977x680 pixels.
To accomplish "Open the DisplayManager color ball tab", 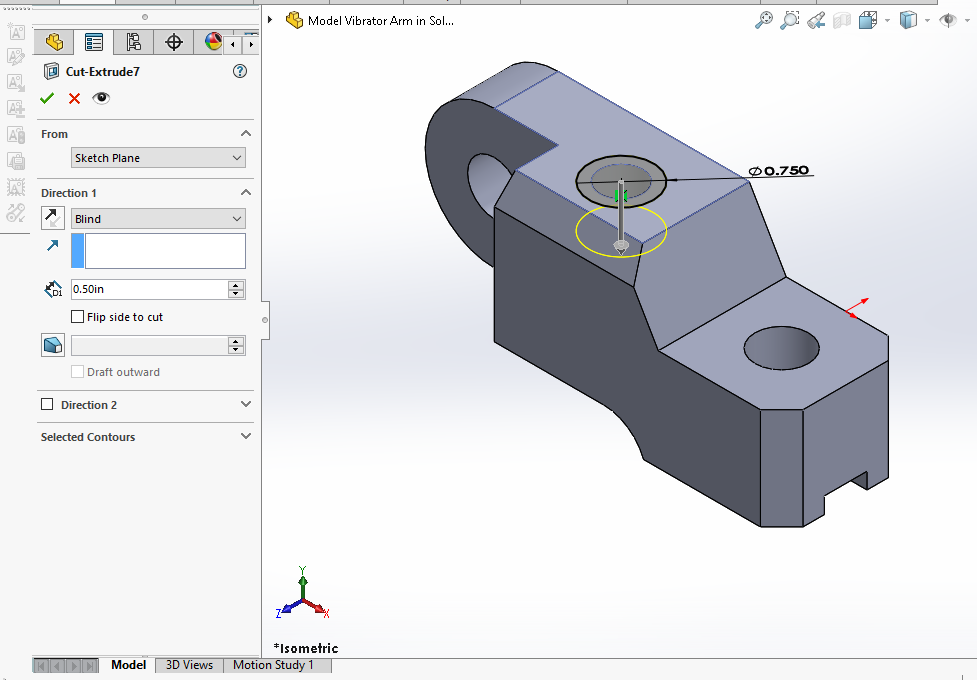I will [x=213, y=42].
